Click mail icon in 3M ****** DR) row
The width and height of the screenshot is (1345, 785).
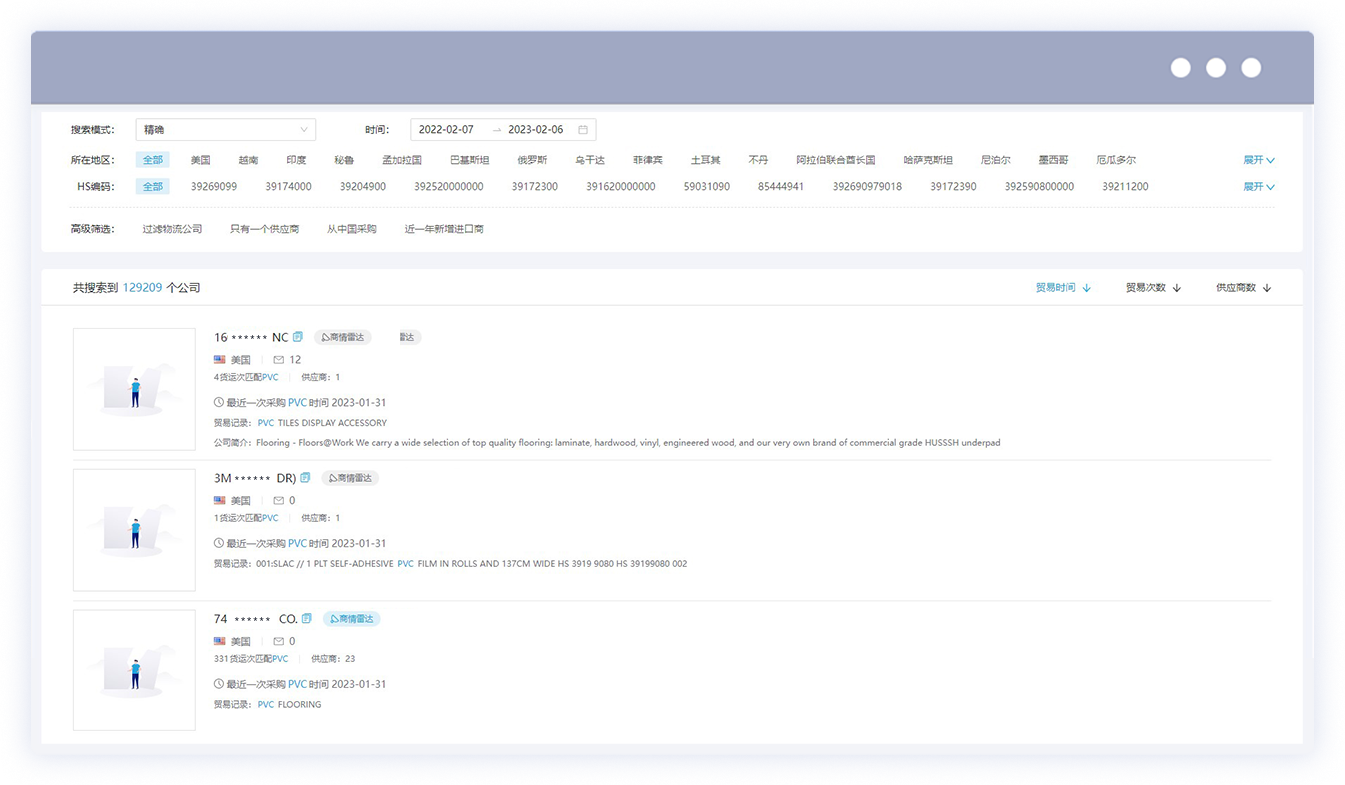tap(279, 500)
